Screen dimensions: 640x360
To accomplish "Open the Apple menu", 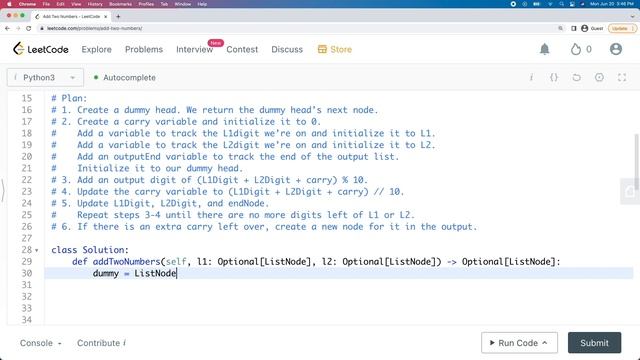I will coord(9,4).
